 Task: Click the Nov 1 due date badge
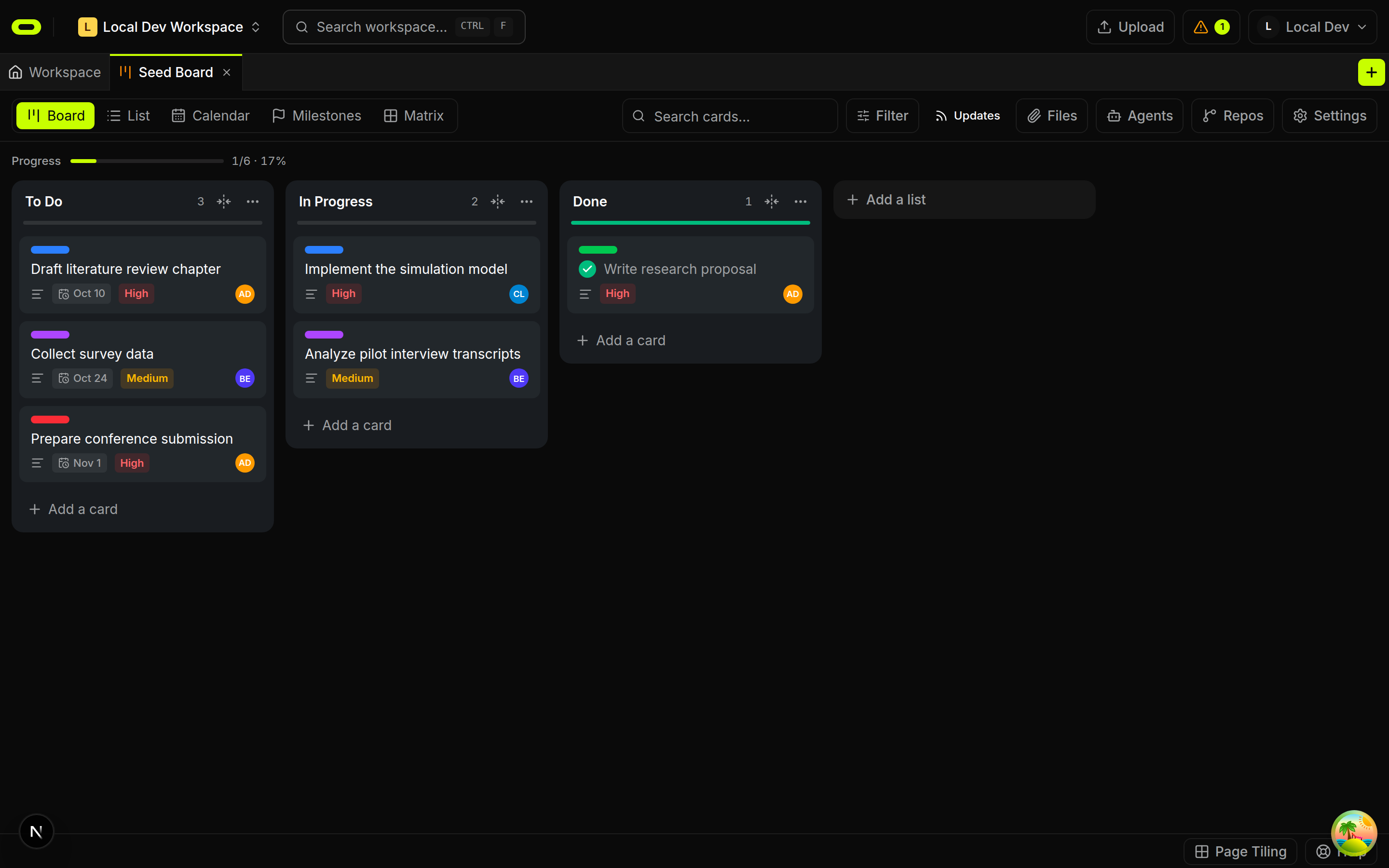pos(80,463)
